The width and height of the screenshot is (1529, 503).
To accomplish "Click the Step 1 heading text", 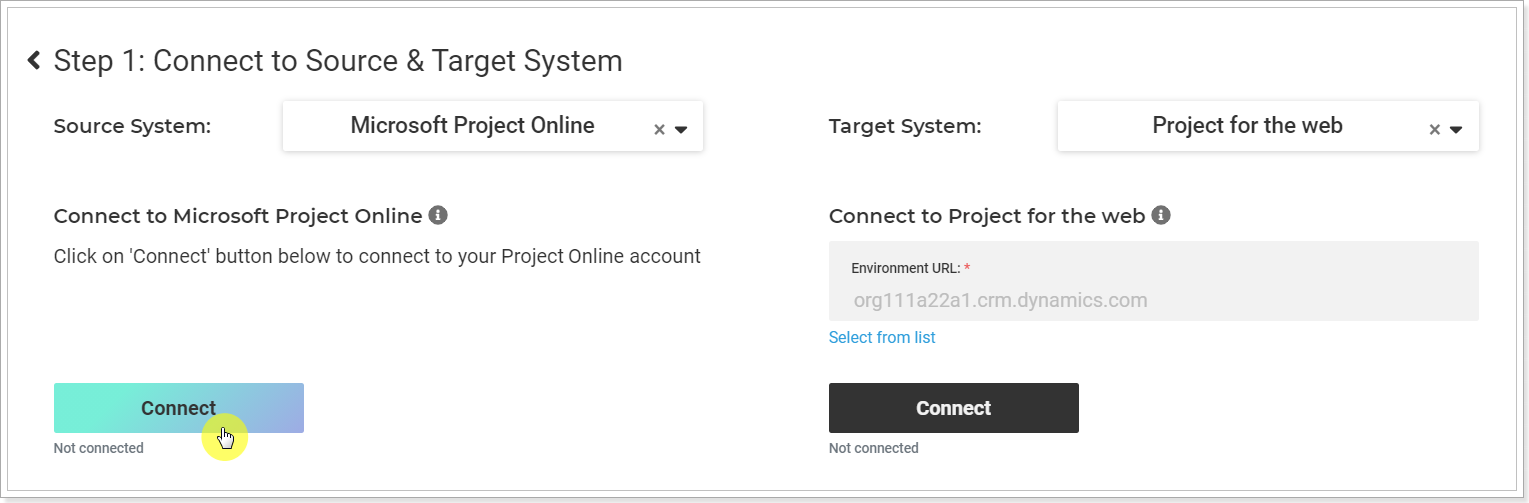I will click(338, 61).
